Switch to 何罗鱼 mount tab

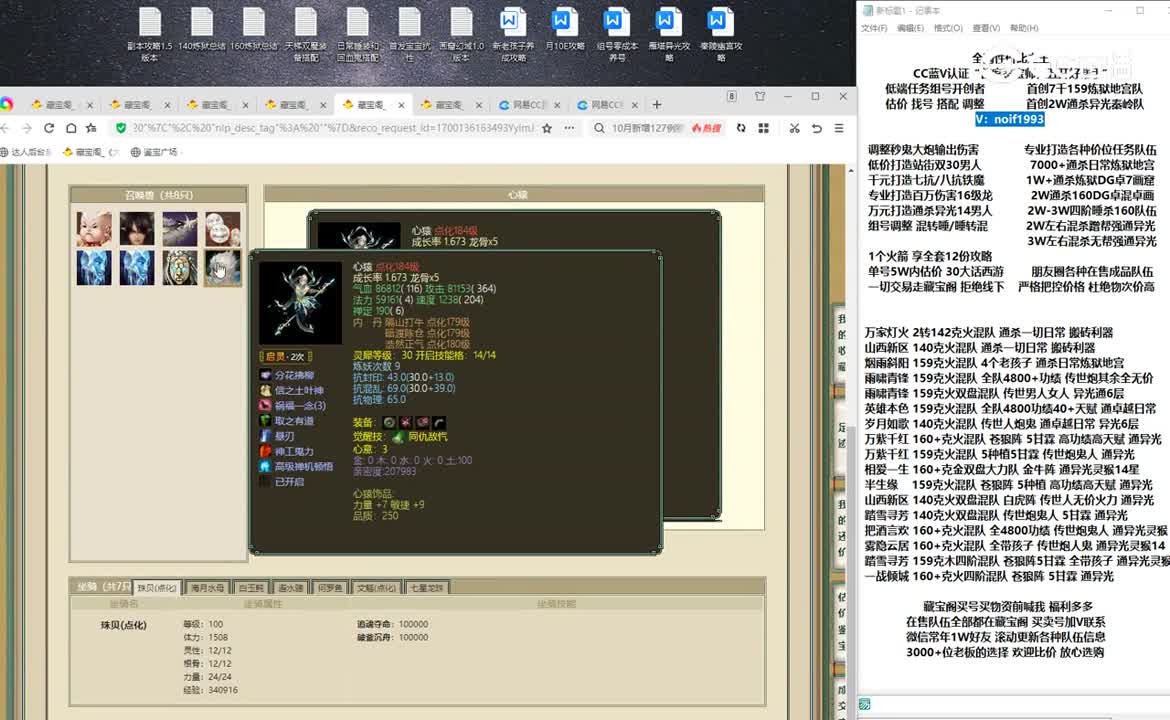330,588
